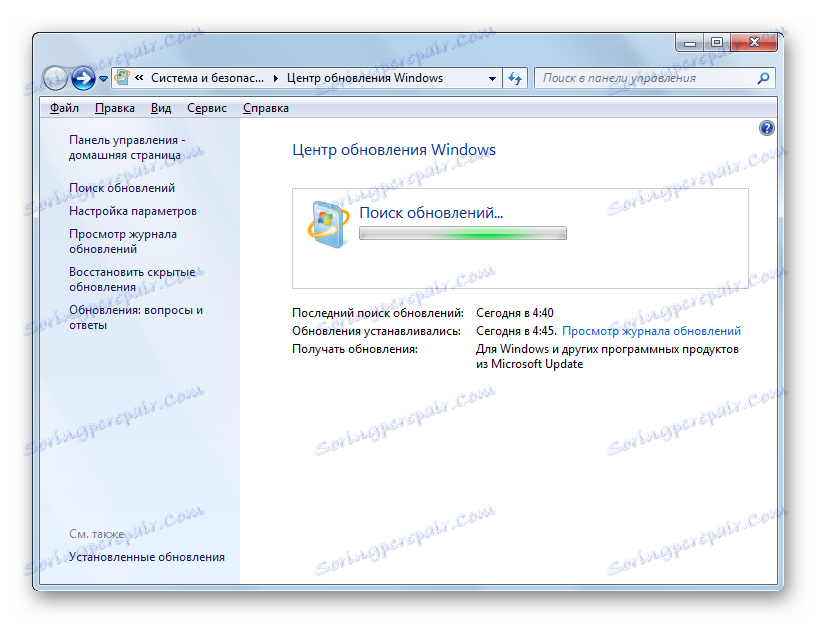Close the Windows Update window

pos(754,43)
